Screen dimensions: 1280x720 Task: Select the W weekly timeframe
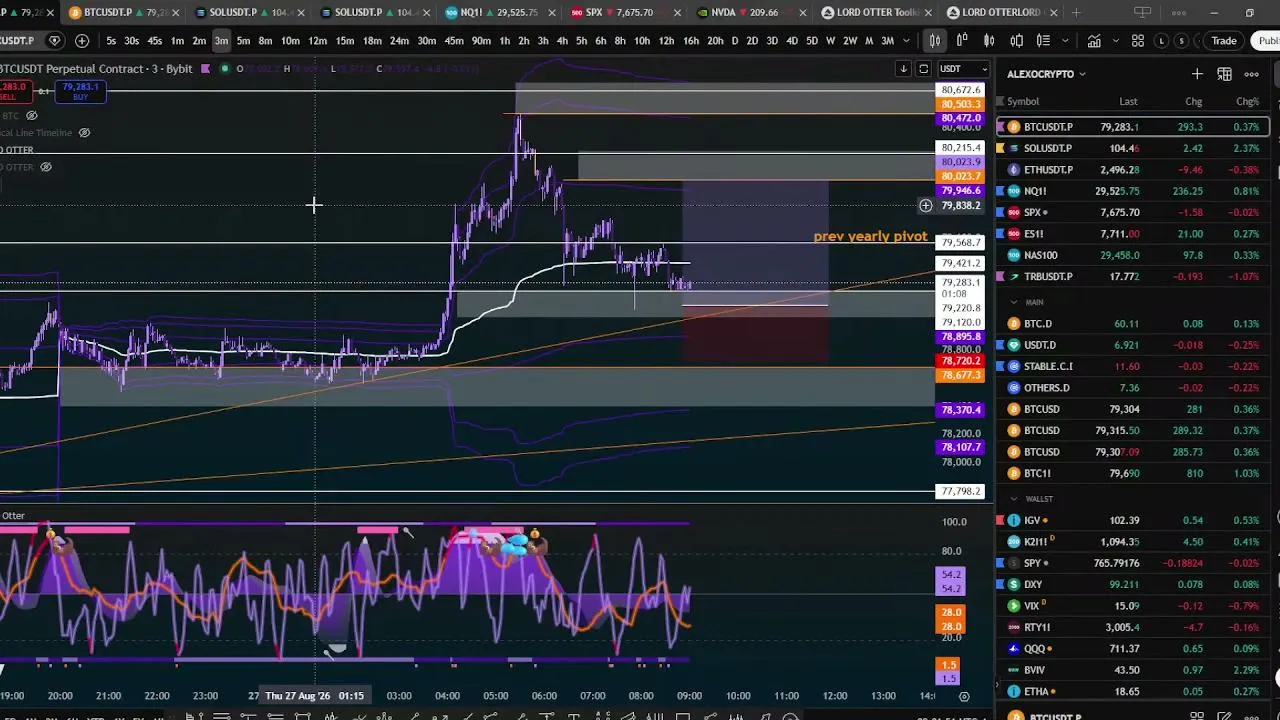coord(829,41)
